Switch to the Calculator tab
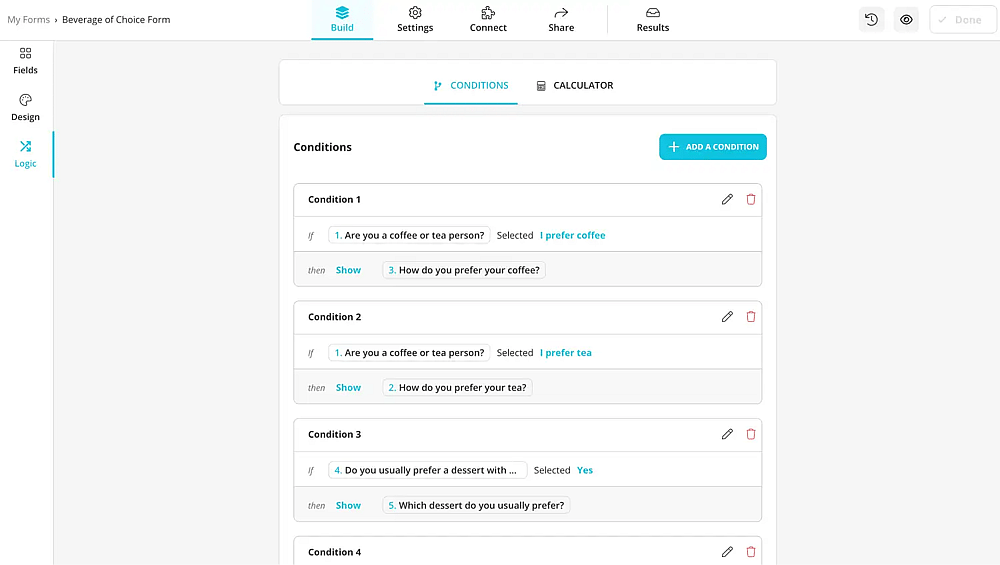The width and height of the screenshot is (1000, 565). coord(575,85)
